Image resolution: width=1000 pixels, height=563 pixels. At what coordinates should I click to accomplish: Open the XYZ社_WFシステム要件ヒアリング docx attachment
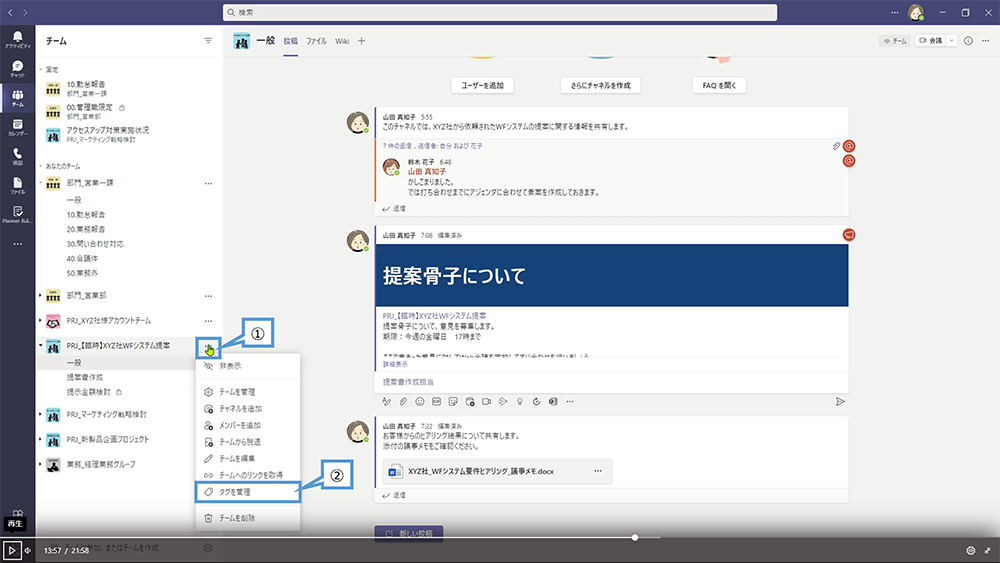coord(497,471)
